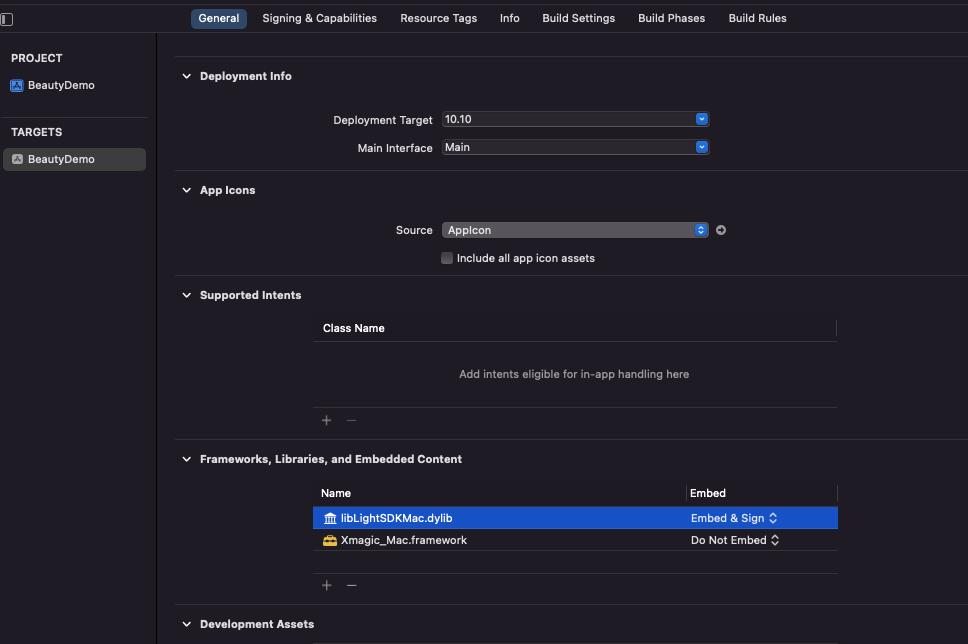Enable Include all app icon assets

(447, 258)
